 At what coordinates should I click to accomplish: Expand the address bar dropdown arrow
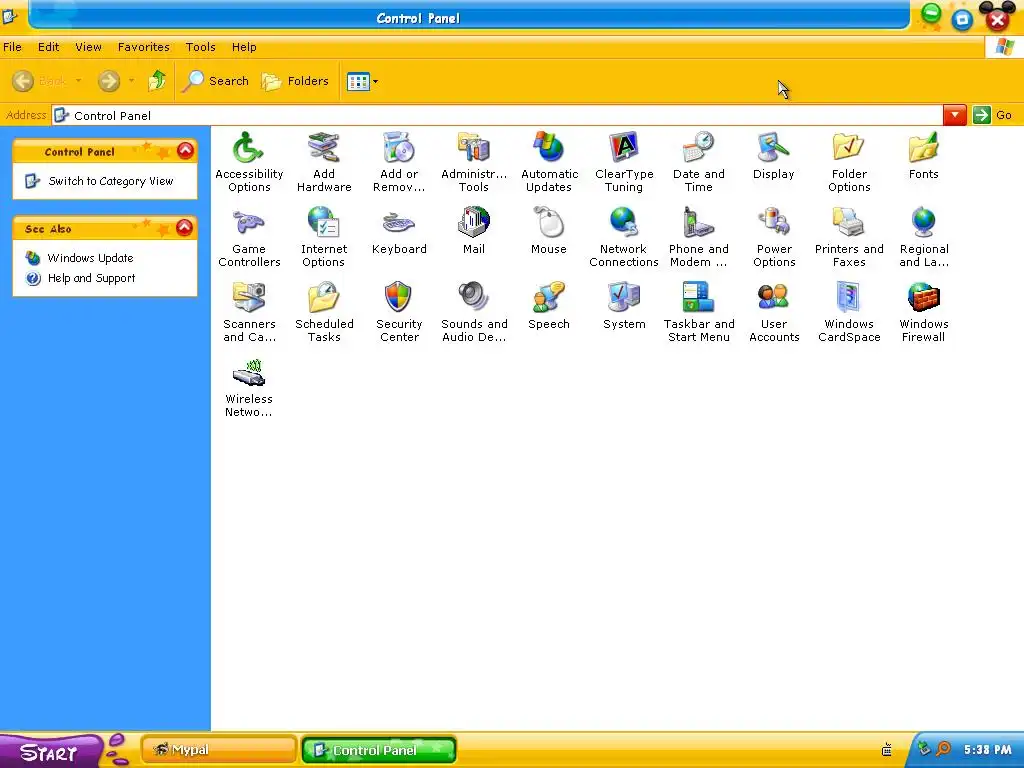click(954, 116)
